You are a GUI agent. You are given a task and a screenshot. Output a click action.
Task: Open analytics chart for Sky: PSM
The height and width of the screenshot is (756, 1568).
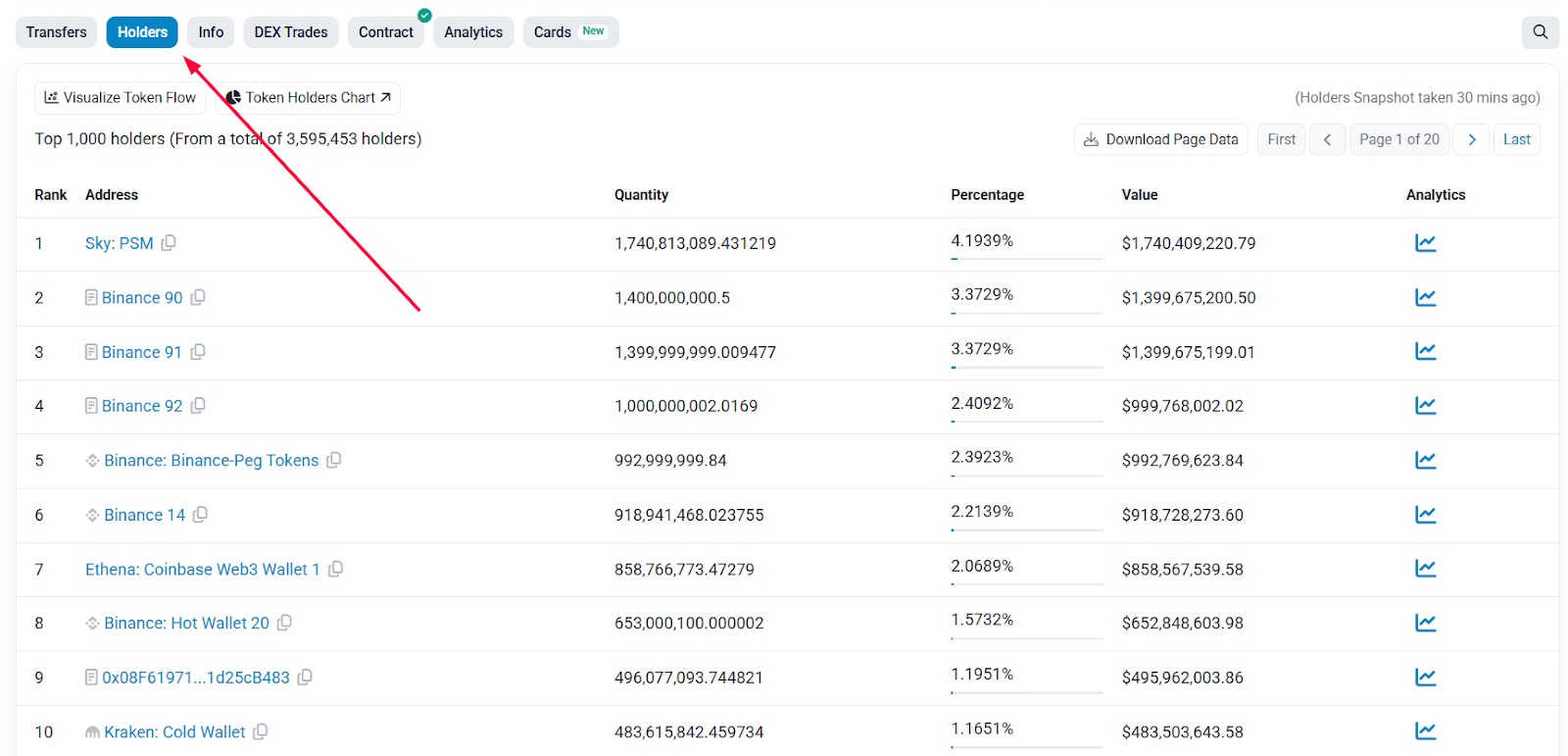pos(1425,242)
